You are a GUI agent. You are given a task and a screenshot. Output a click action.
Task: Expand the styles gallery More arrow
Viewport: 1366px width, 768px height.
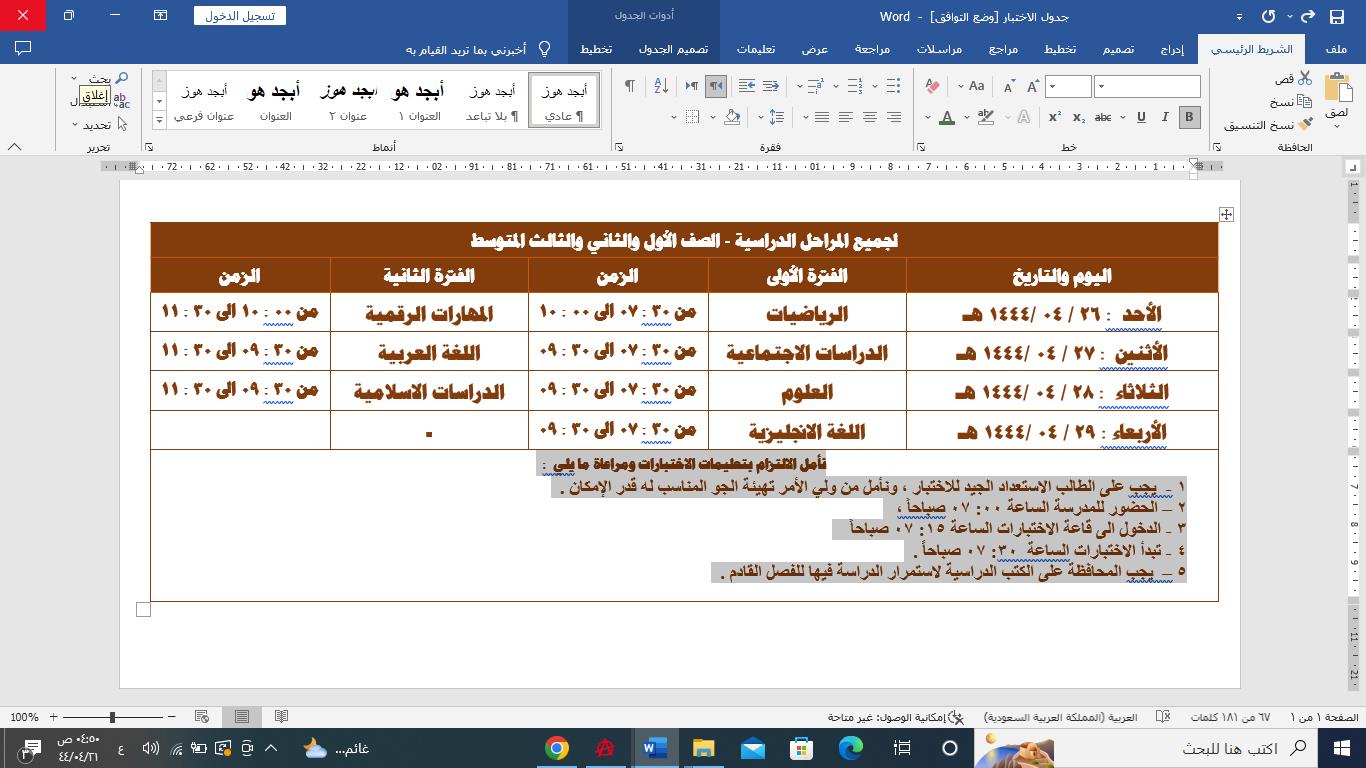(159, 120)
